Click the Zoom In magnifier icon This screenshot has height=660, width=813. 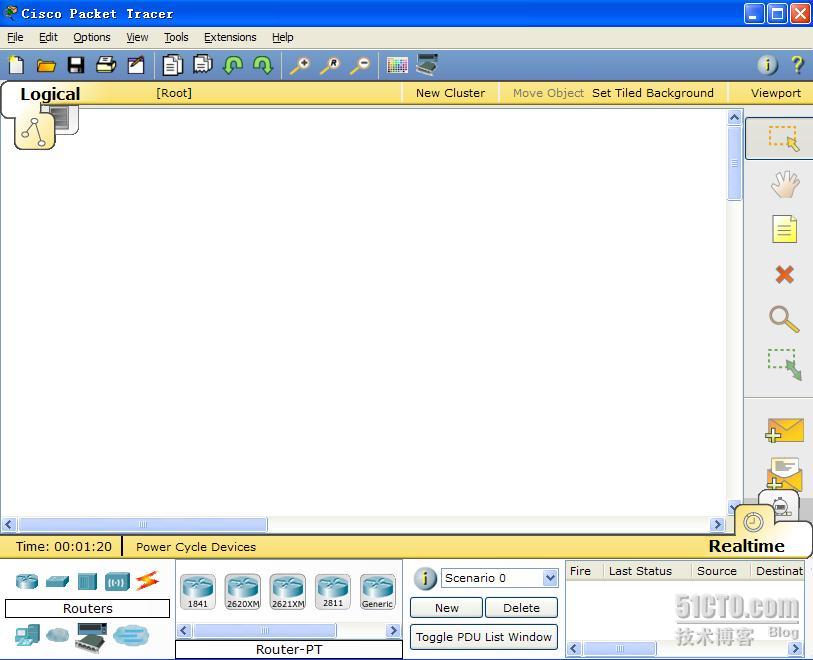(299, 66)
